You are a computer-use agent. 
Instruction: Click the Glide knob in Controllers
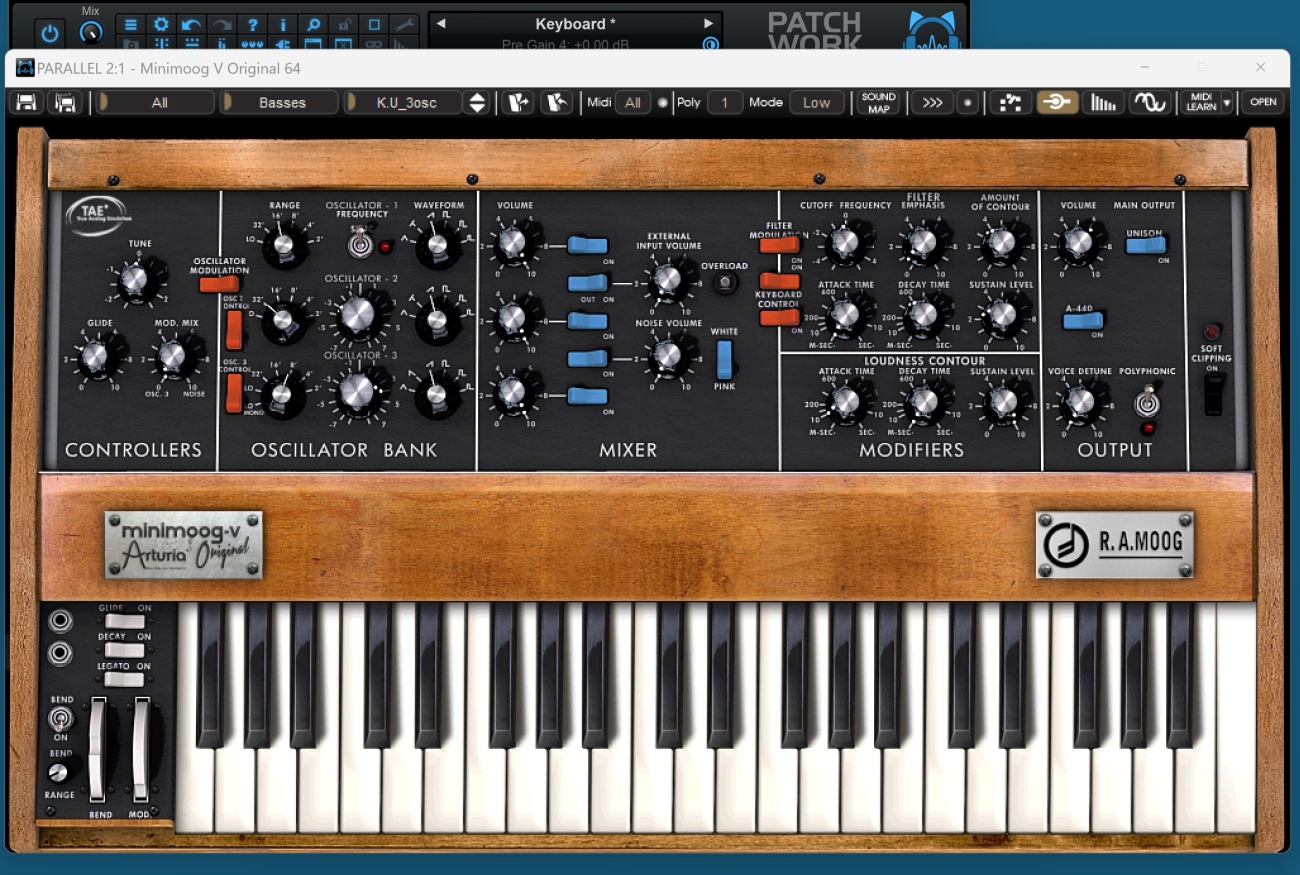[x=96, y=358]
